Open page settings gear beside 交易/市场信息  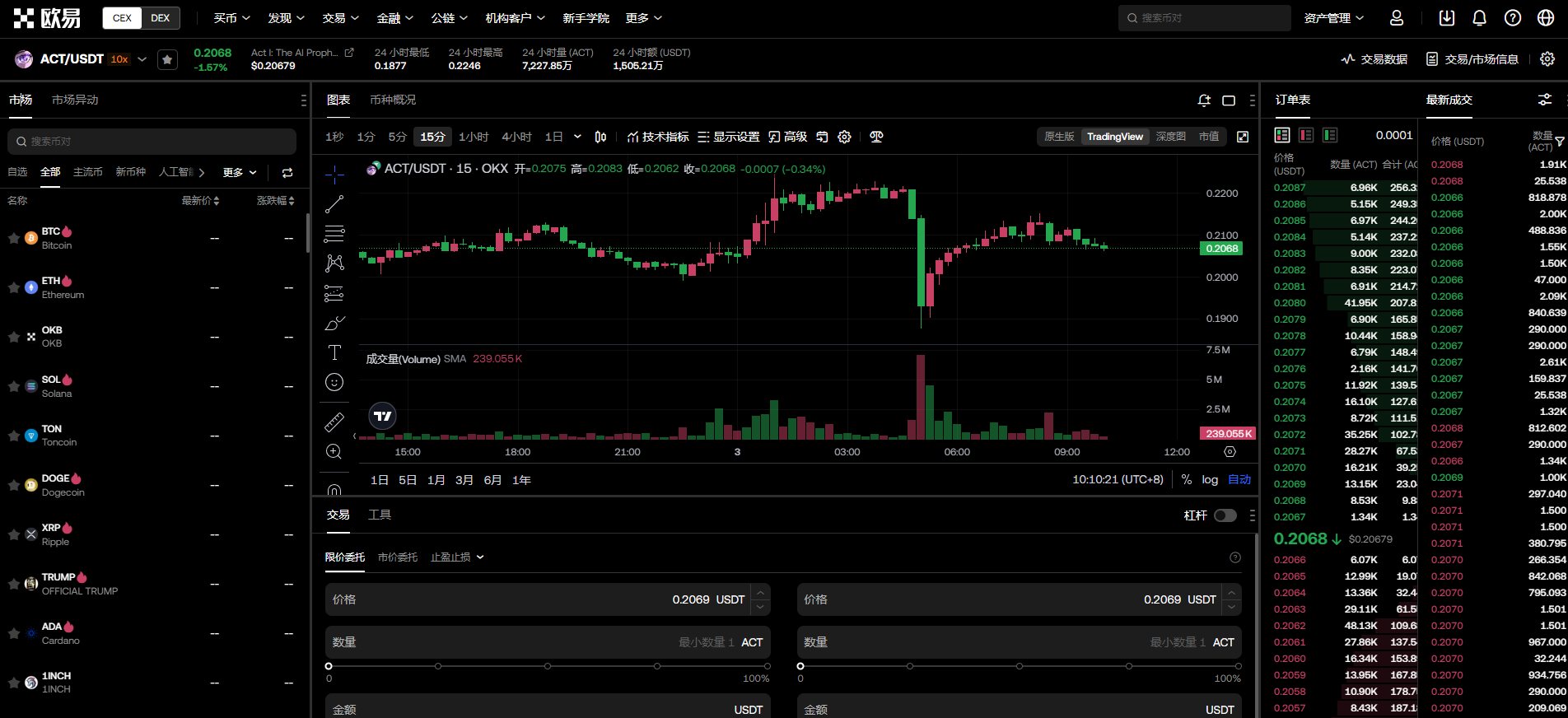[1547, 59]
